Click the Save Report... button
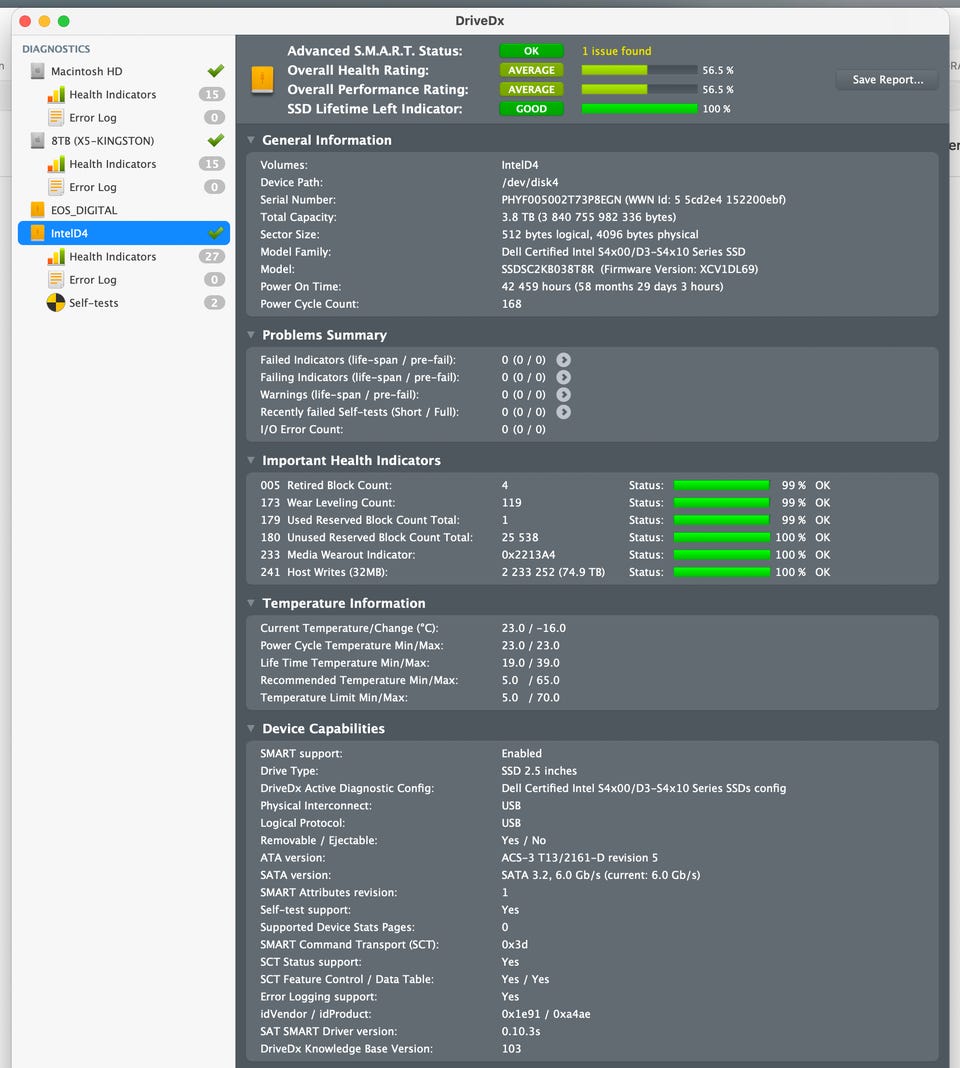 pos(887,80)
